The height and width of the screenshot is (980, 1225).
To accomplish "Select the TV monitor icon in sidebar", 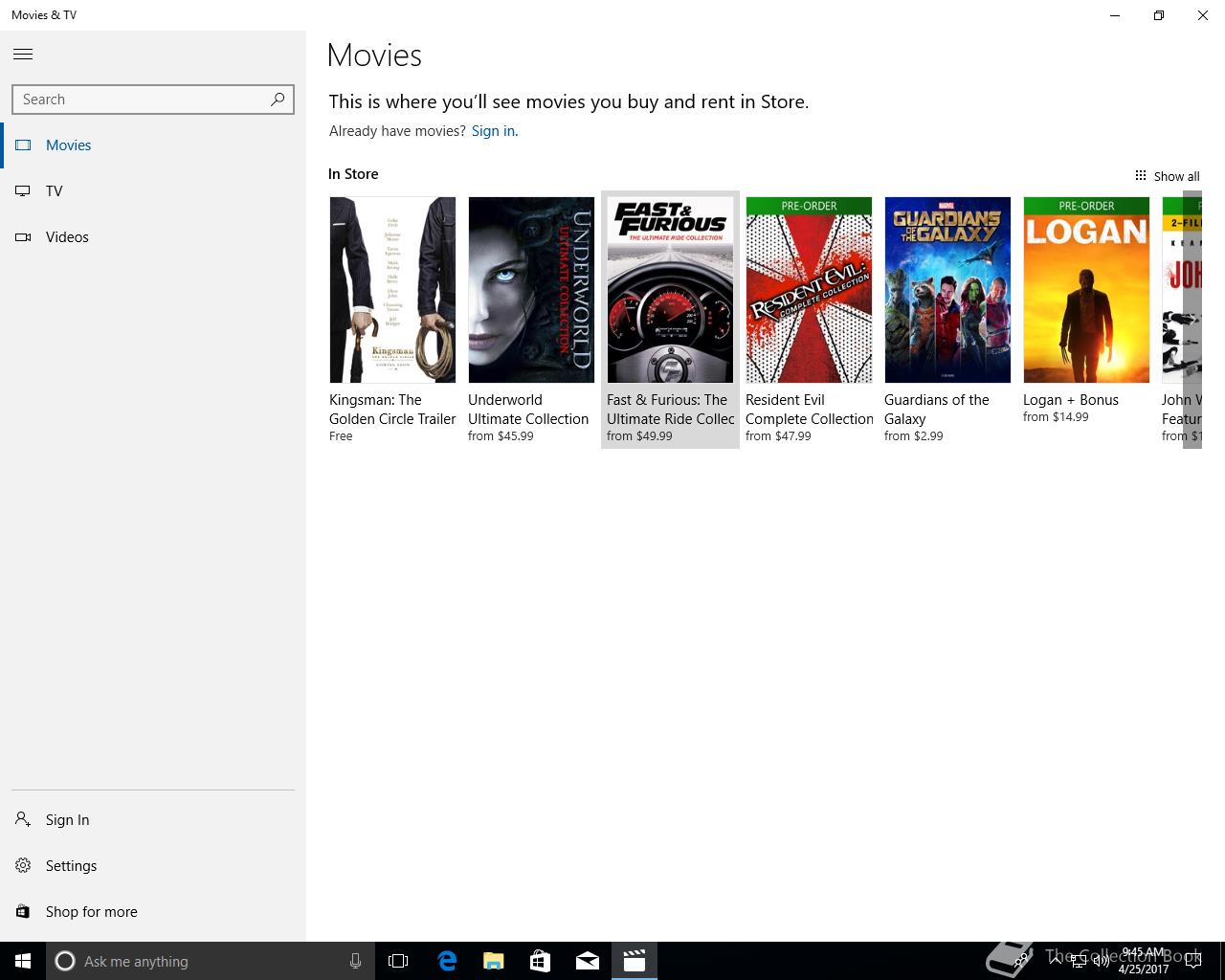I will 23,191.
